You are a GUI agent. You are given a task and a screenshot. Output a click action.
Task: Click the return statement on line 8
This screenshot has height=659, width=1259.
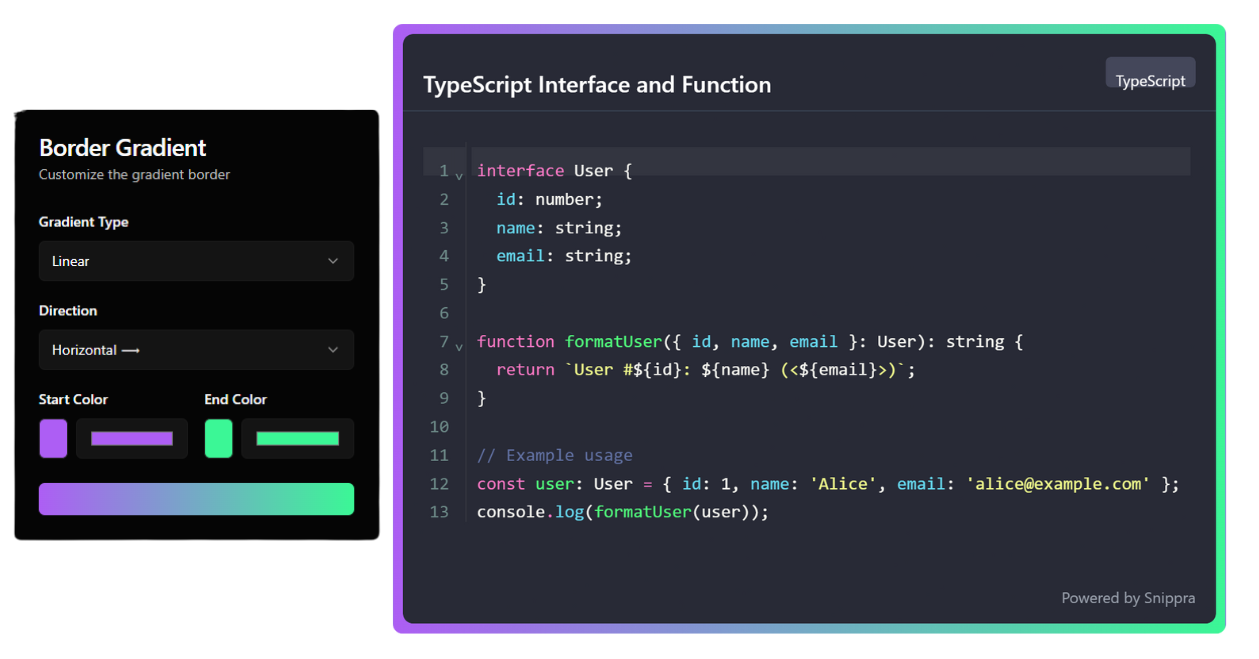(x=525, y=370)
